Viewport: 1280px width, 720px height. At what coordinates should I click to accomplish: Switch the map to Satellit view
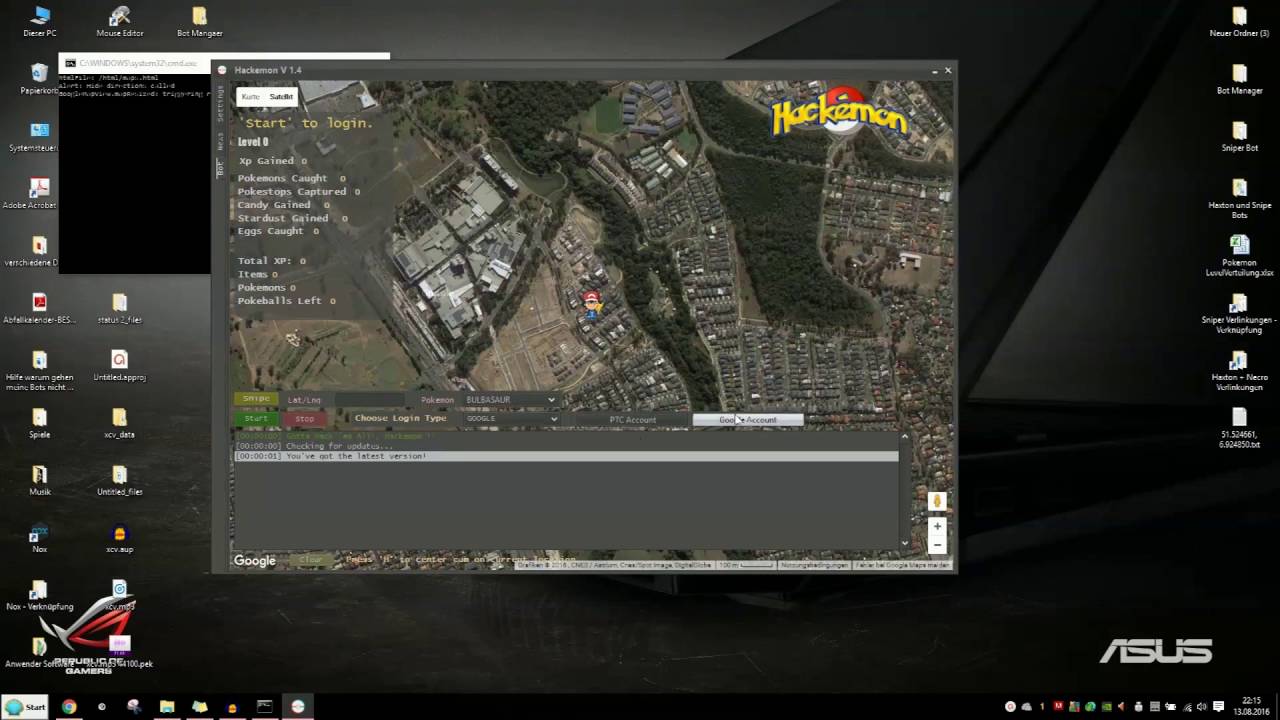281,97
